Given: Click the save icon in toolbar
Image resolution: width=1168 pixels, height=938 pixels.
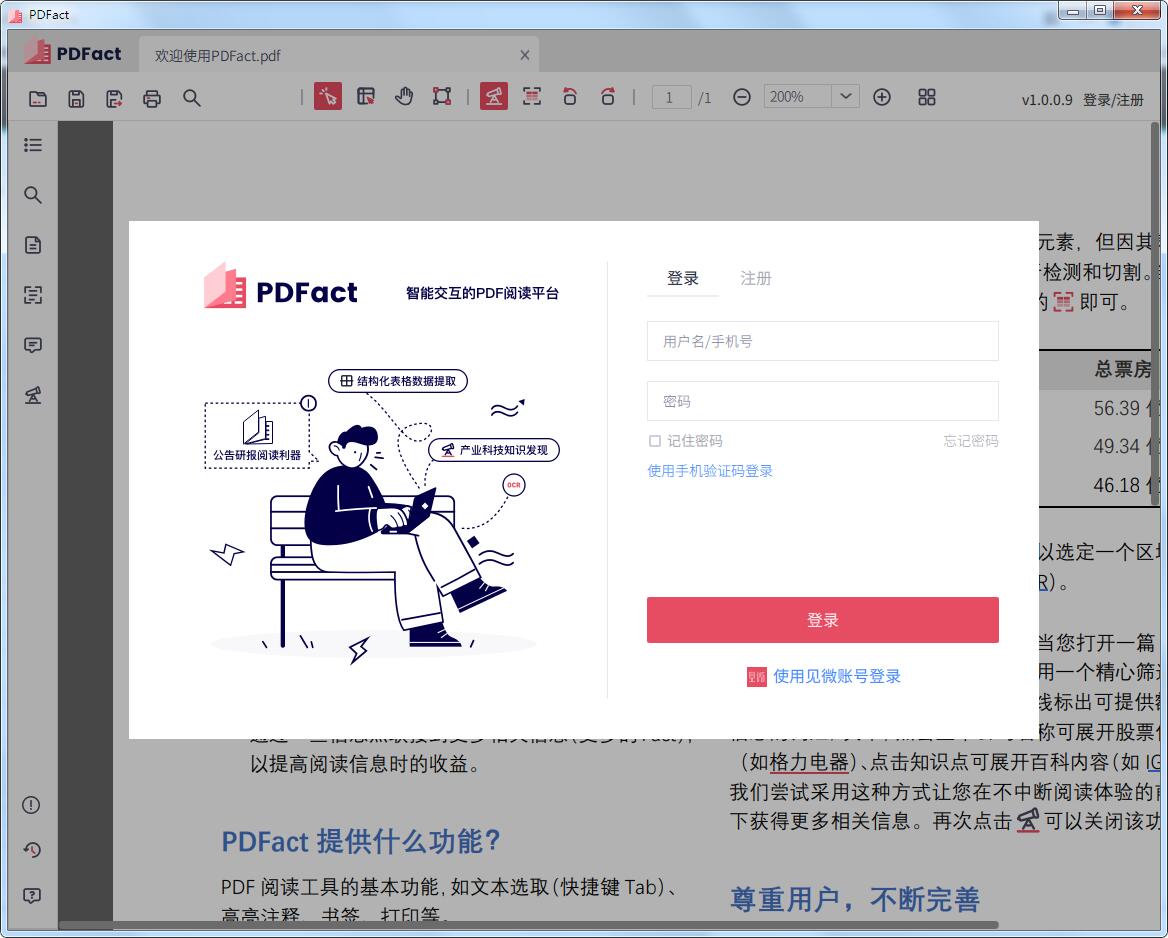Looking at the screenshot, I should pyautogui.click(x=76, y=98).
